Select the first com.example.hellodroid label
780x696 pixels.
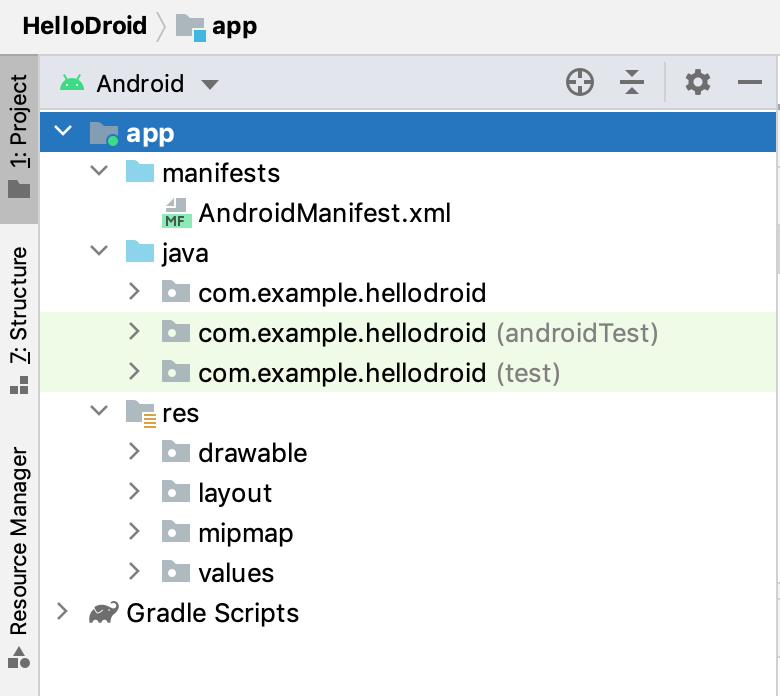[x=342, y=293]
